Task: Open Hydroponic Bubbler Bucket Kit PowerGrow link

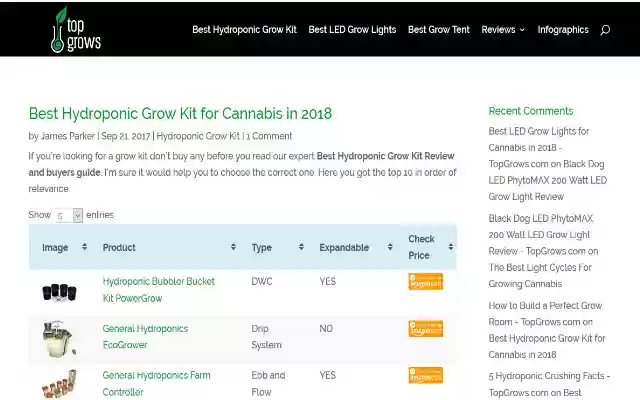Action: (158, 290)
